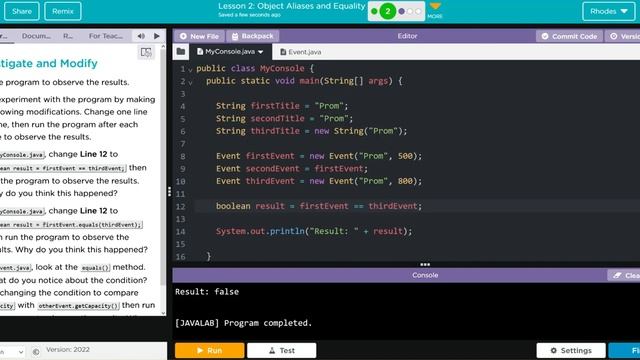Click the Remix button

[63, 11]
